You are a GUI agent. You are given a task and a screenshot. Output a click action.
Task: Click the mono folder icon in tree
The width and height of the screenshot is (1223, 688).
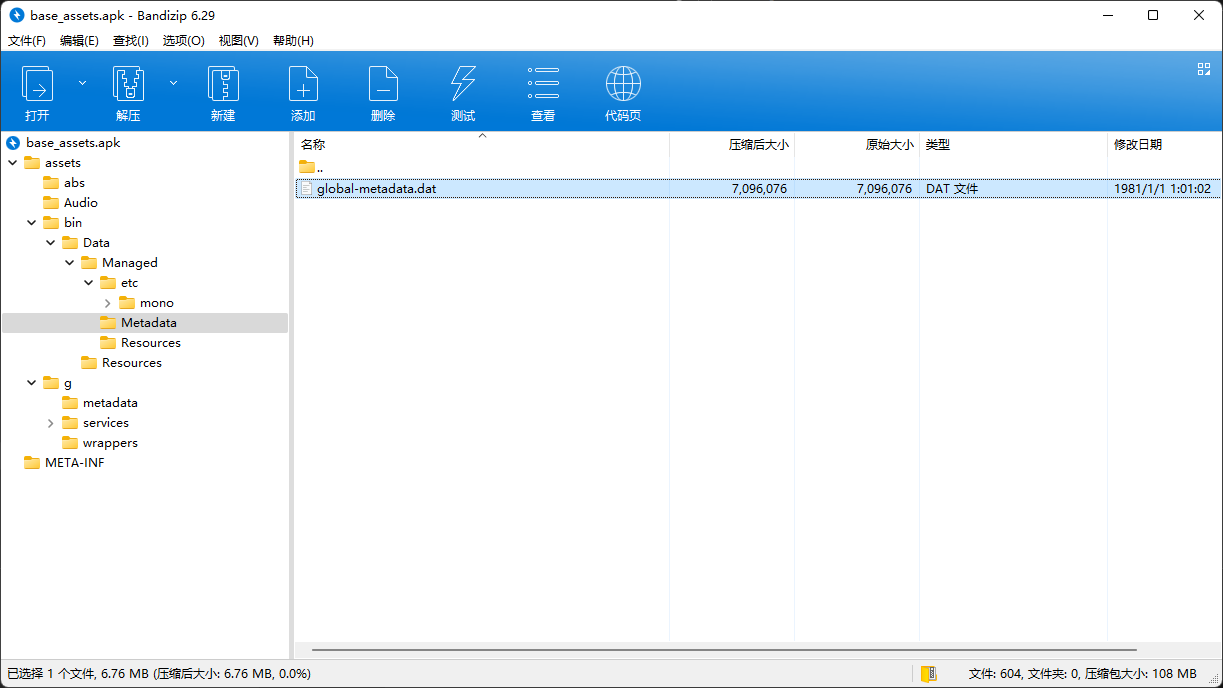click(127, 303)
